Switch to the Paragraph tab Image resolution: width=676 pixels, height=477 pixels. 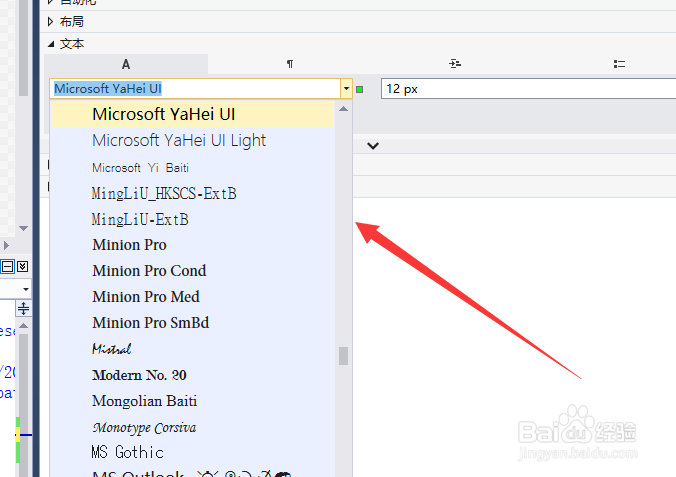click(290, 64)
